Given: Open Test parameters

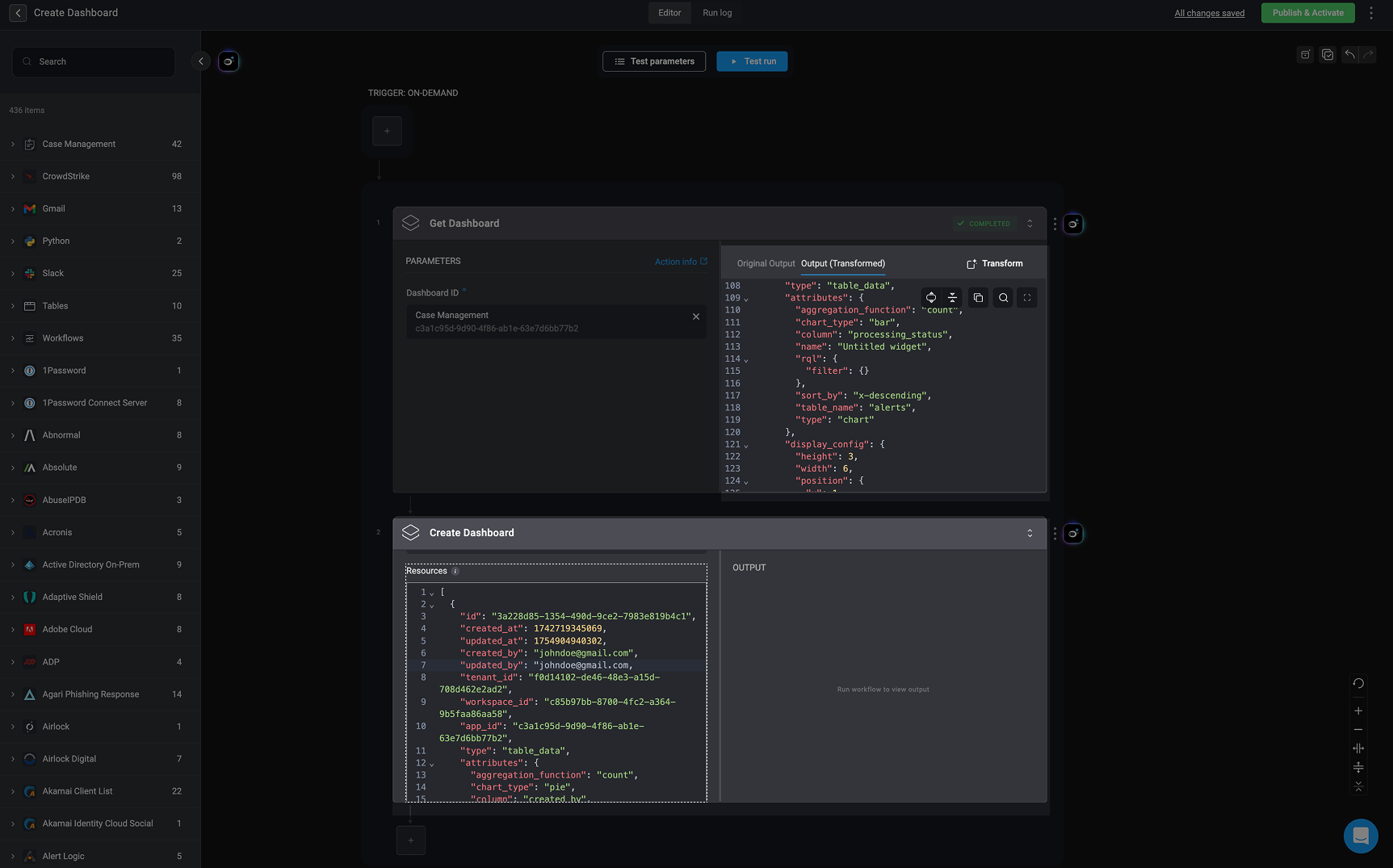Looking at the screenshot, I should (654, 61).
